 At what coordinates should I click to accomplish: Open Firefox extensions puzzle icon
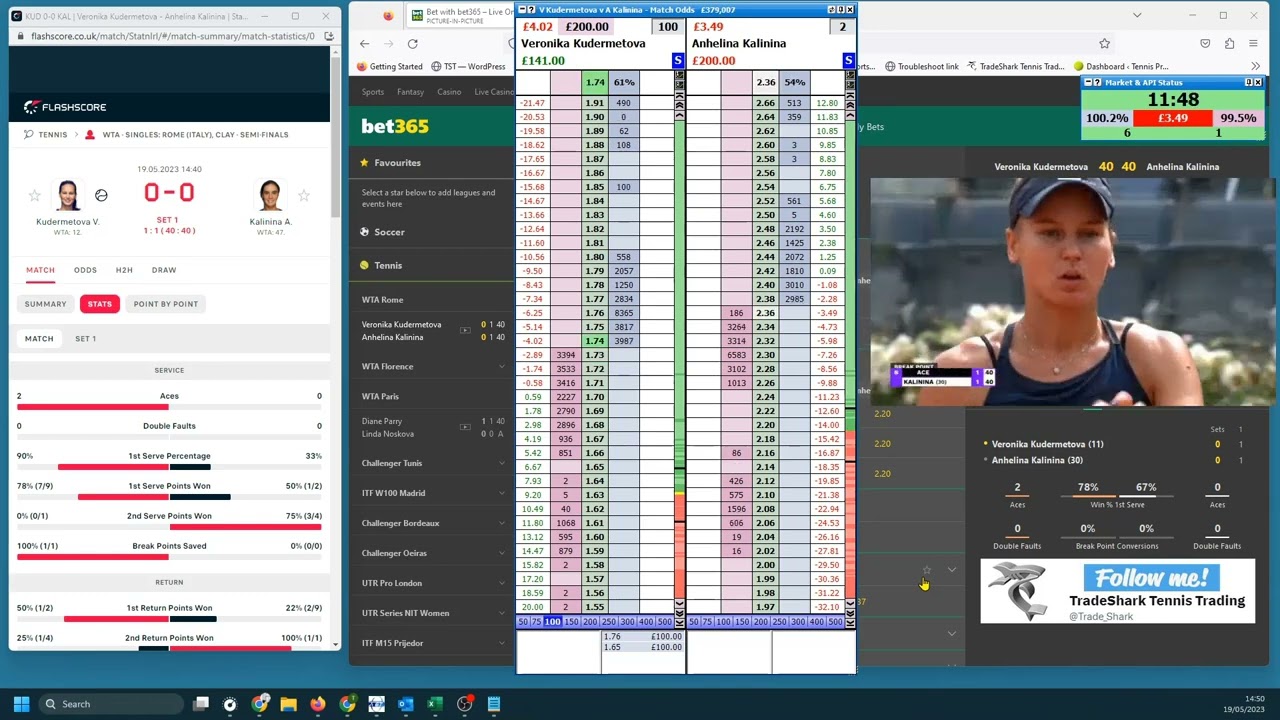tap(1230, 44)
